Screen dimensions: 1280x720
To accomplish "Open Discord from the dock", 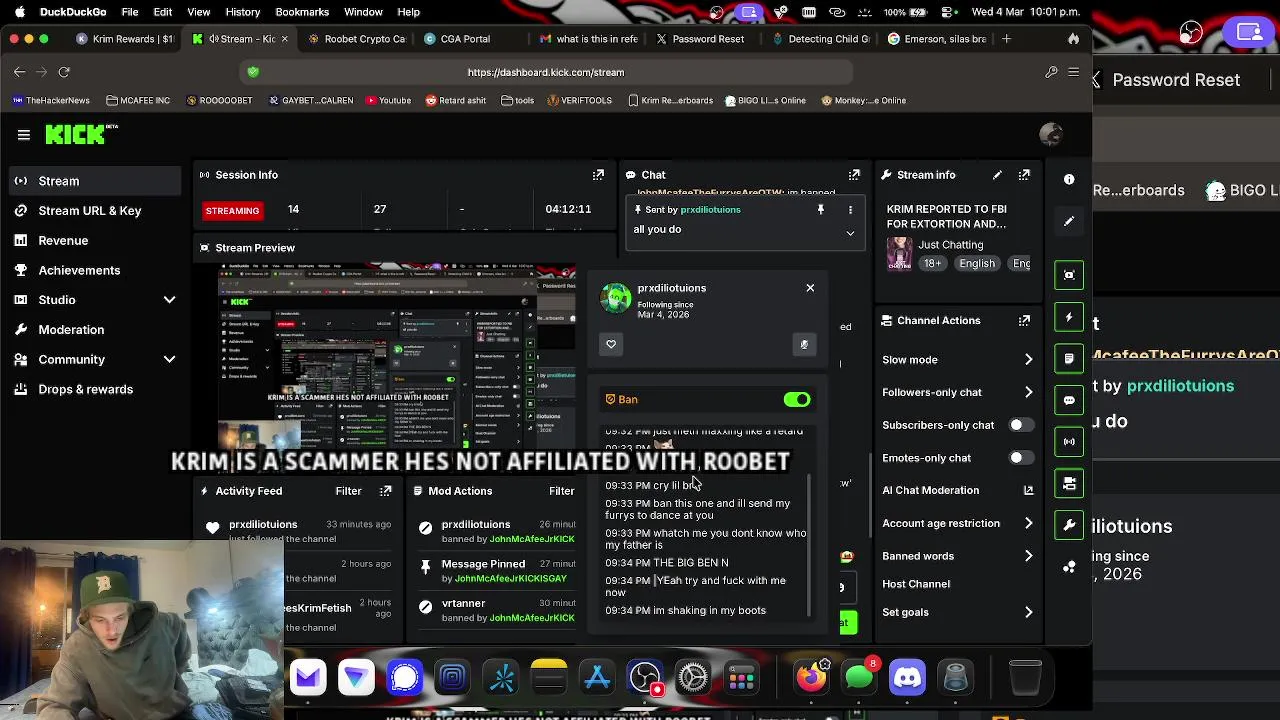I will pos(907,677).
